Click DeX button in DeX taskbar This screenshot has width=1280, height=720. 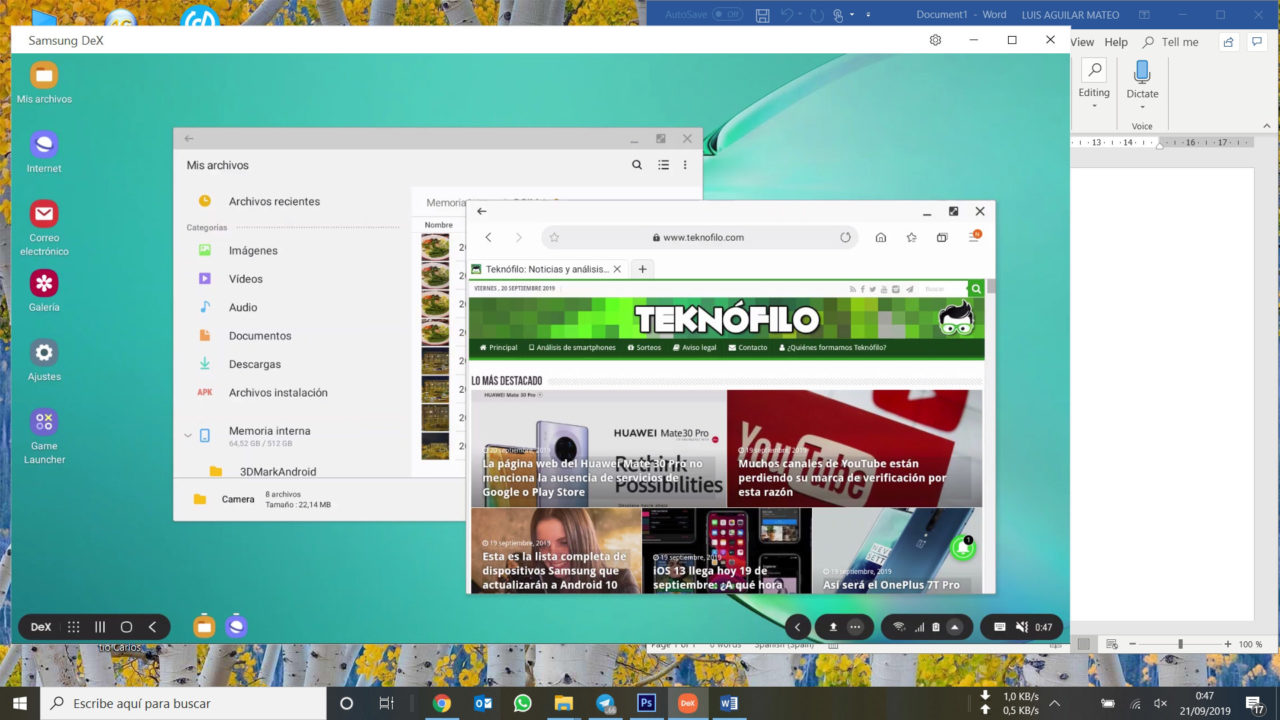pyautogui.click(x=41, y=627)
